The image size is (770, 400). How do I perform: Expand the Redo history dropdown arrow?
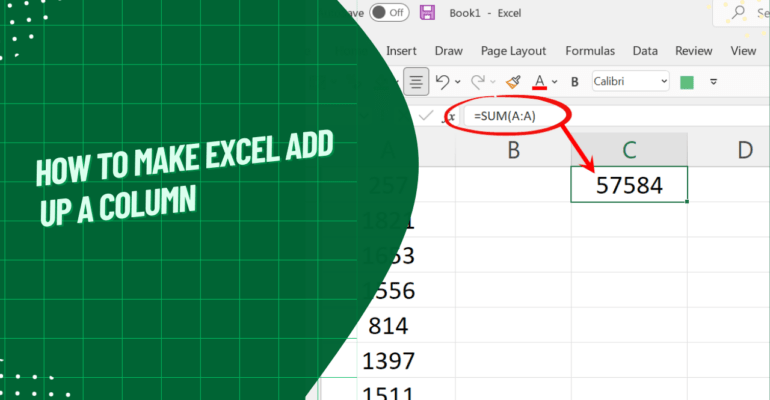493,82
